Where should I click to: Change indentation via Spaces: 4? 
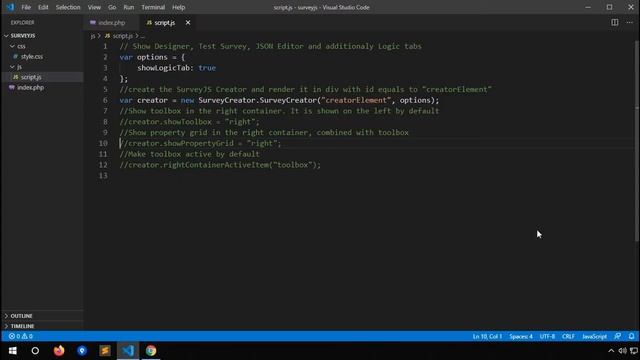521,336
